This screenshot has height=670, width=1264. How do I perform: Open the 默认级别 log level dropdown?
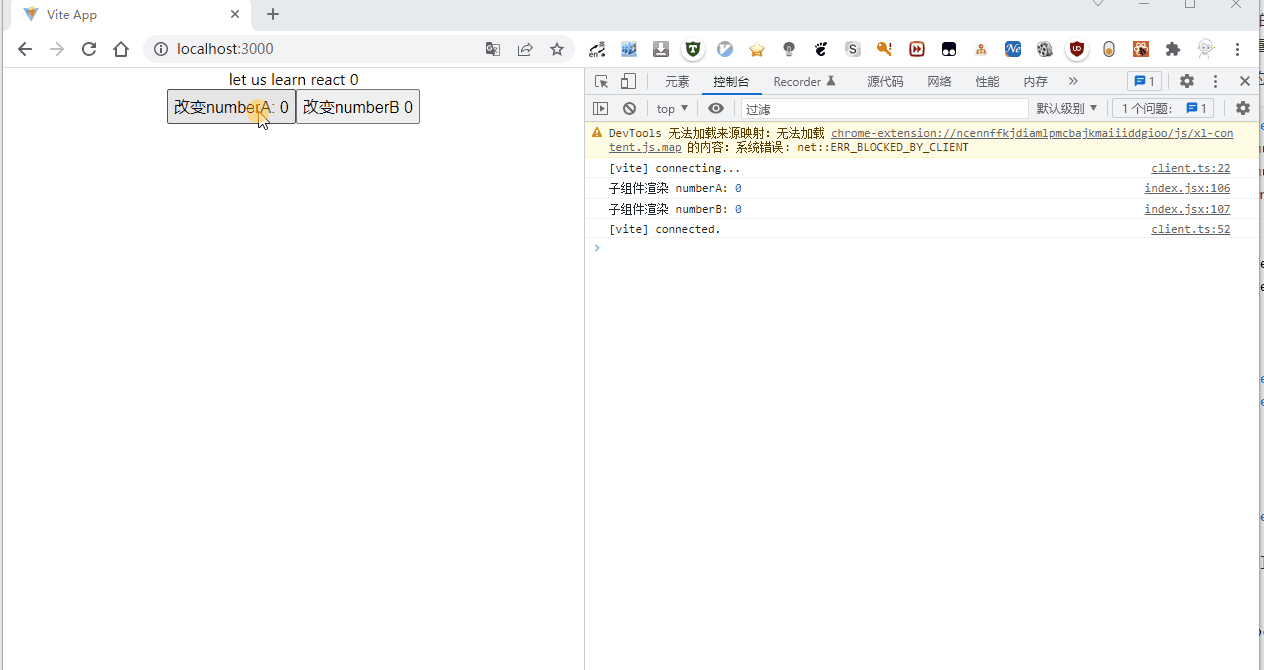pyautogui.click(x=1067, y=108)
